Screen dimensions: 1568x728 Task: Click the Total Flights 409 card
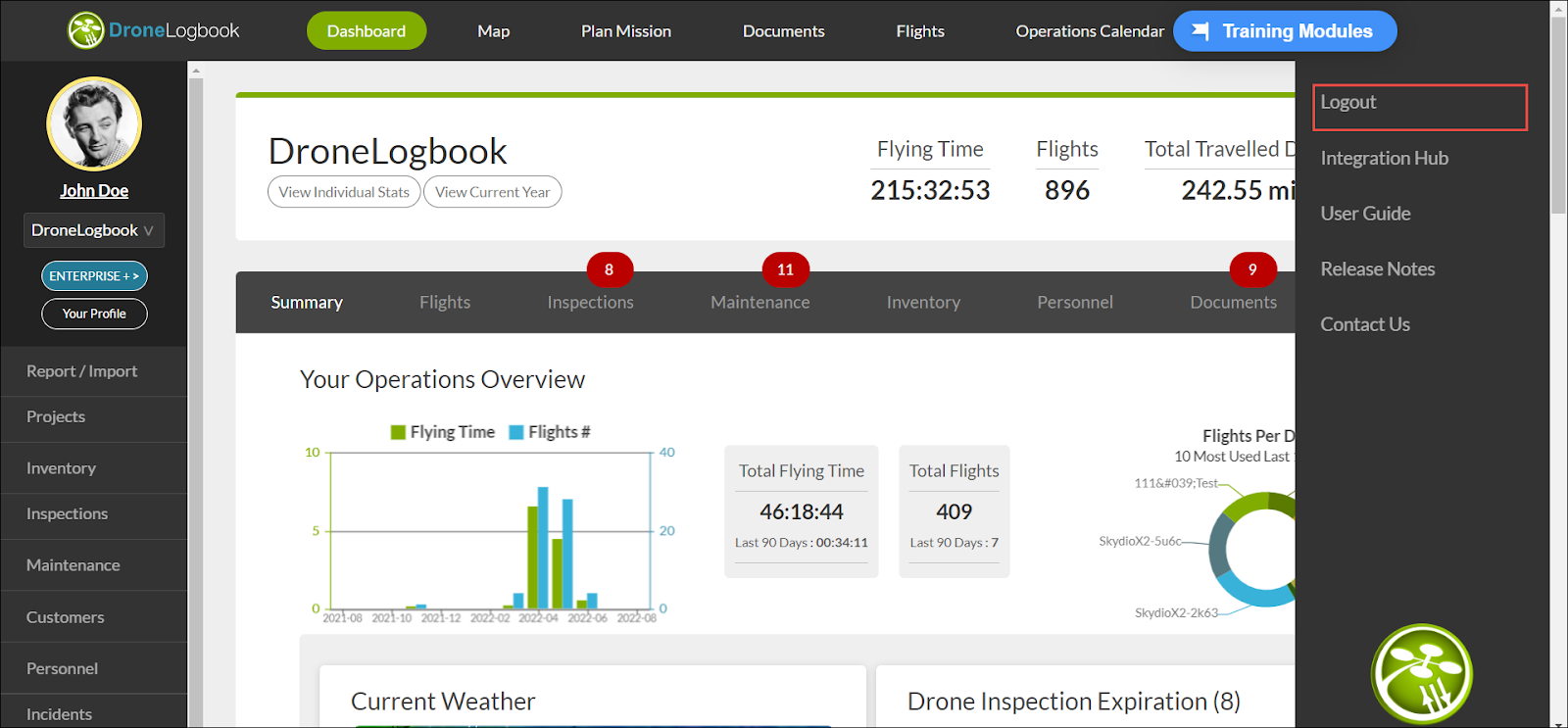tap(955, 510)
